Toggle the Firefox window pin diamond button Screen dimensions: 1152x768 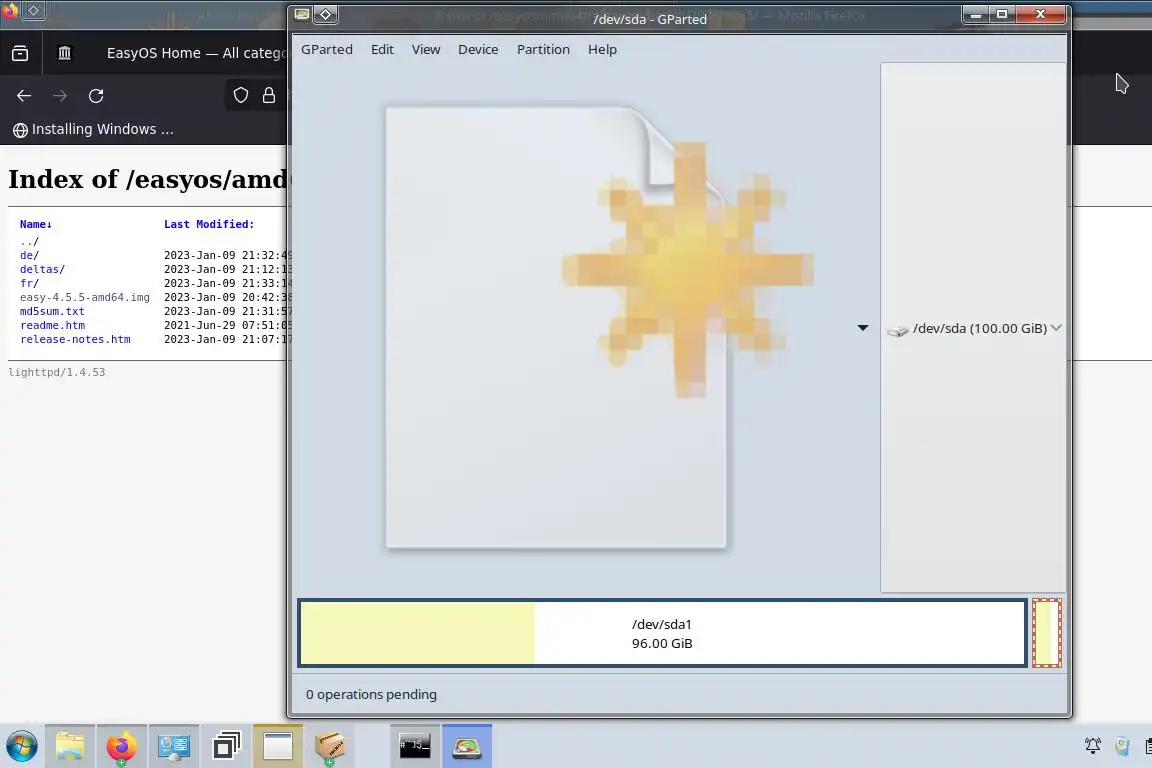34,10
